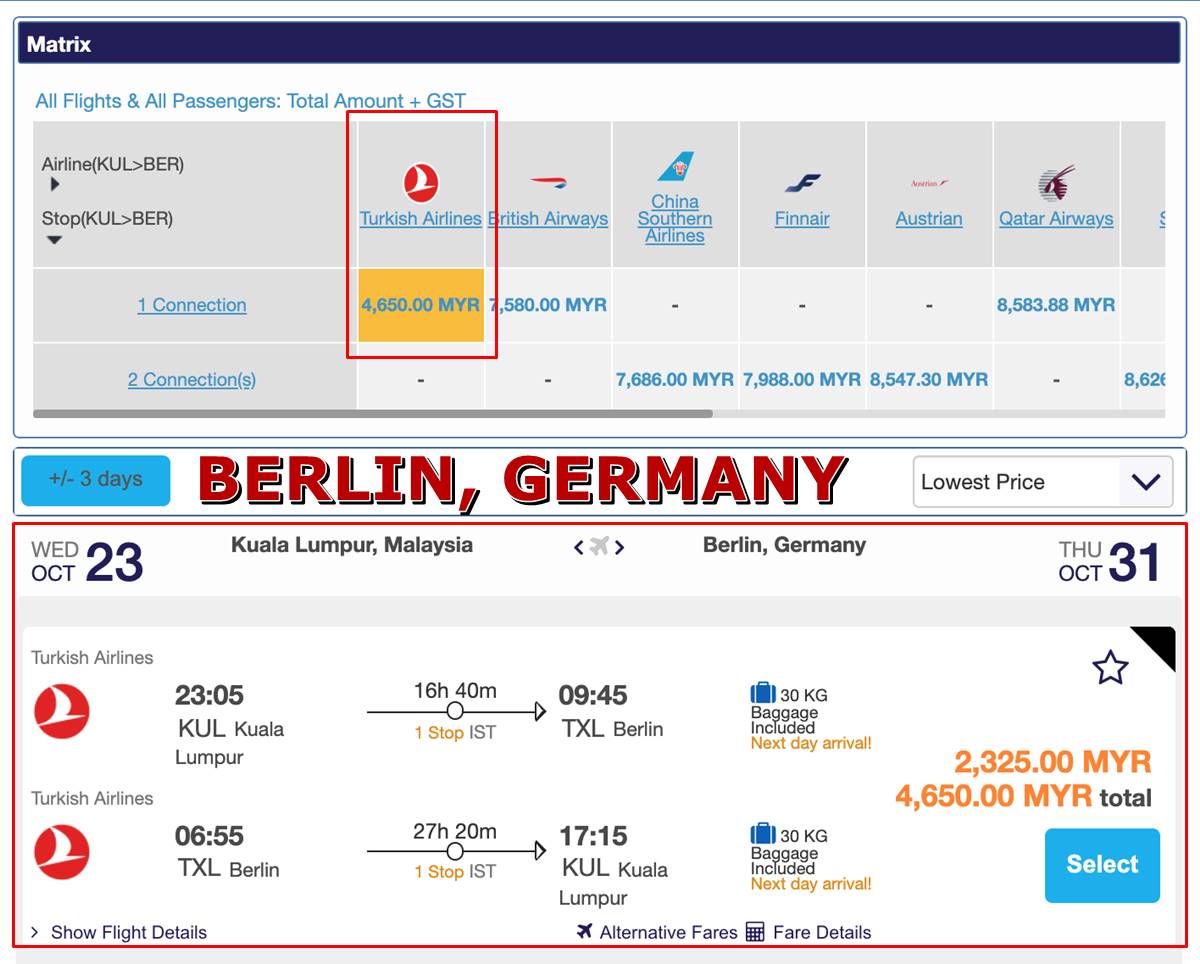
Task: Click the airplane icon beside Alternative Fares
Action: click(586, 932)
